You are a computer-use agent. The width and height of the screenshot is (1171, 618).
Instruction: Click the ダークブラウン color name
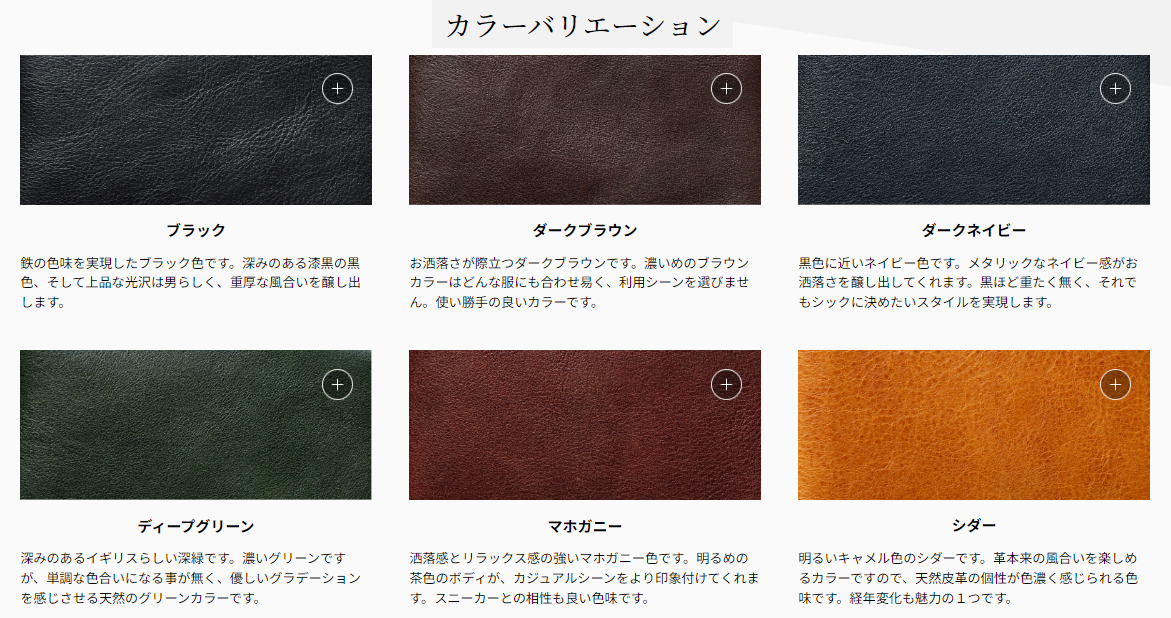point(585,231)
